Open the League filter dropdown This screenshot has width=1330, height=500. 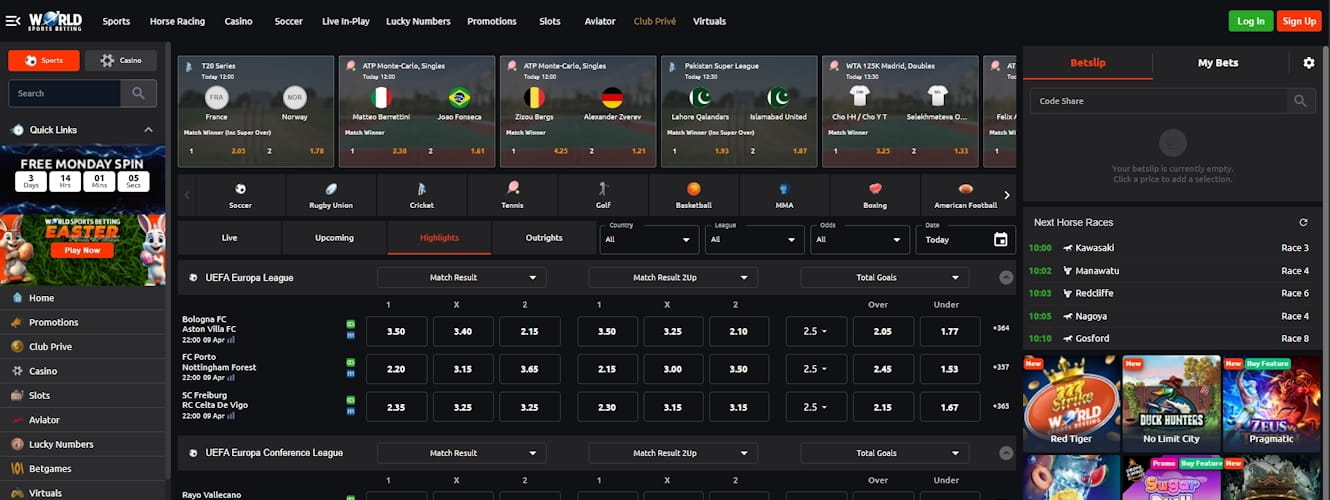coord(755,239)
